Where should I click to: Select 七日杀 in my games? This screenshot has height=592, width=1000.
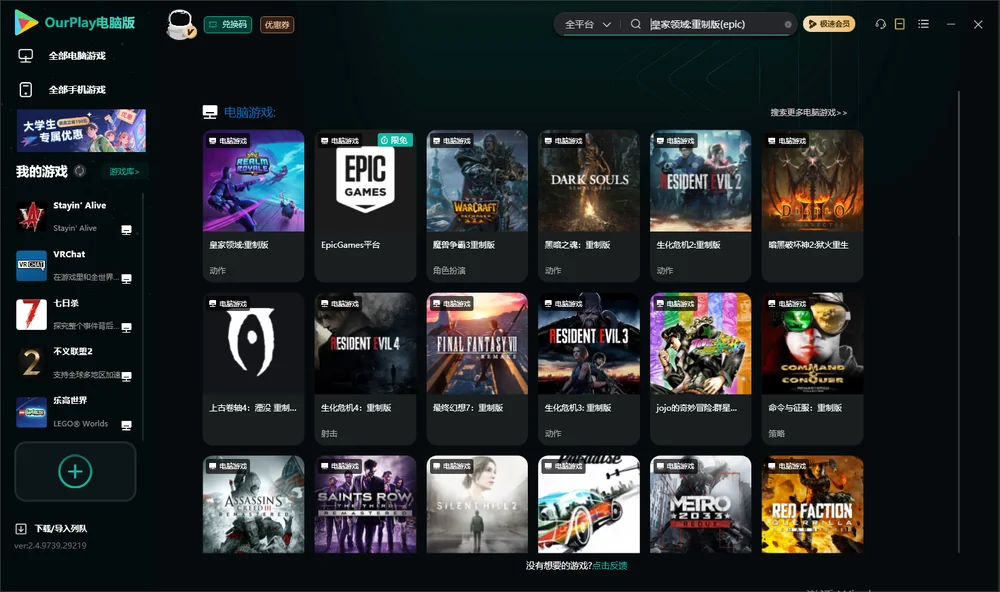75,314
